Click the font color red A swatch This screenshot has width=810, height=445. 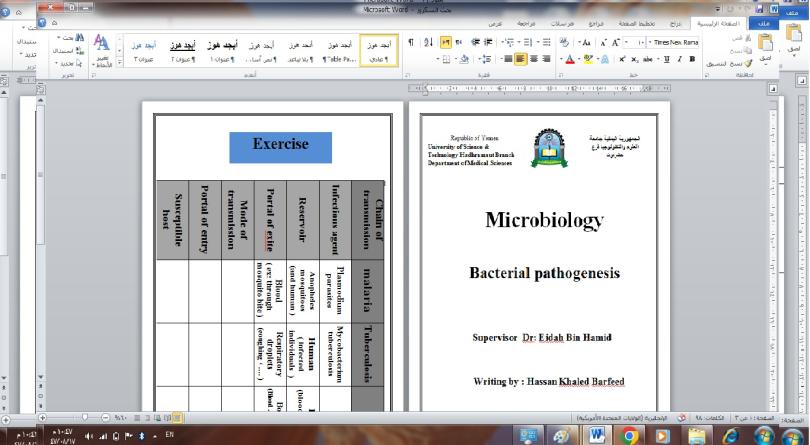tap(570, 60)
